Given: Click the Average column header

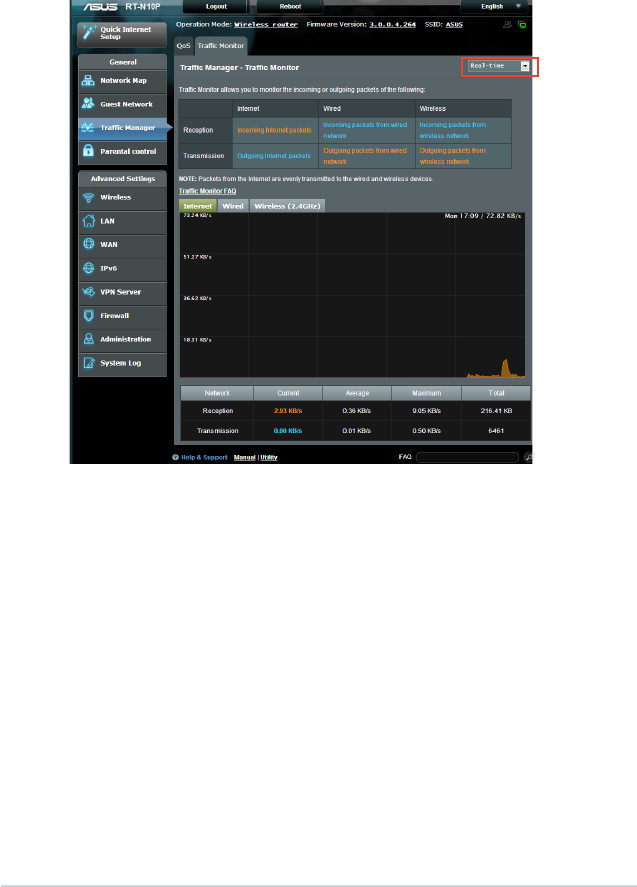Looking at the screenshot, I should [357, 393].
